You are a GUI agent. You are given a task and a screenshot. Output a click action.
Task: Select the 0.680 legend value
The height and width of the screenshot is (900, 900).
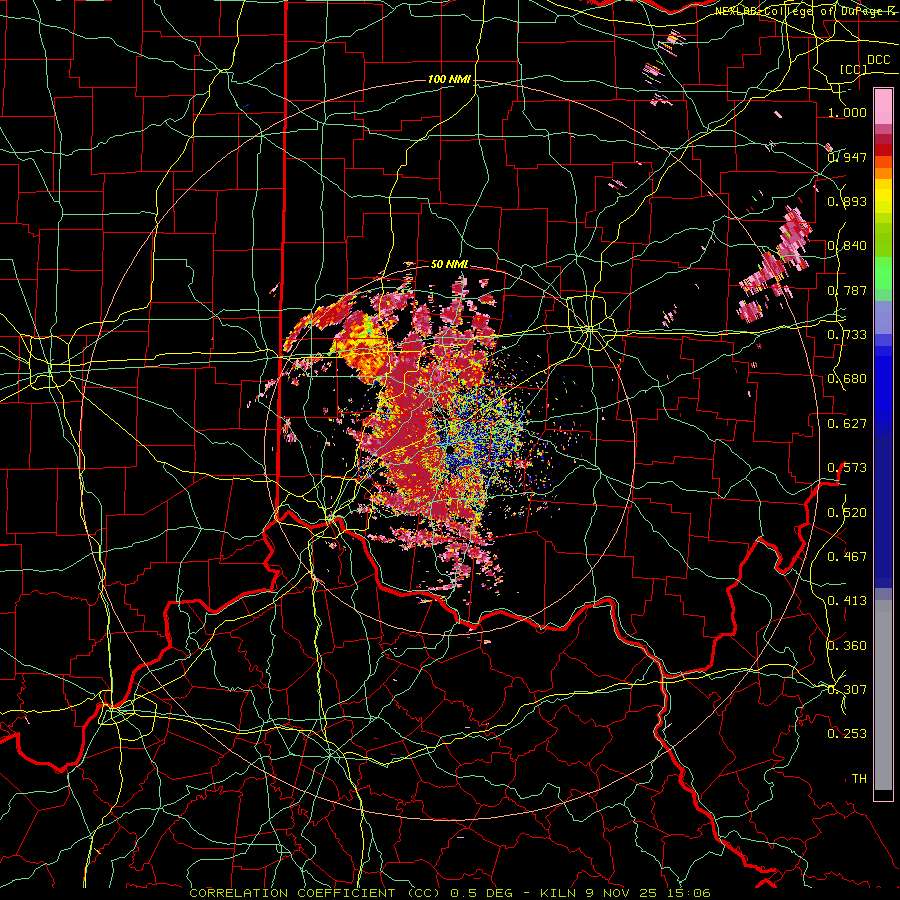847,379
